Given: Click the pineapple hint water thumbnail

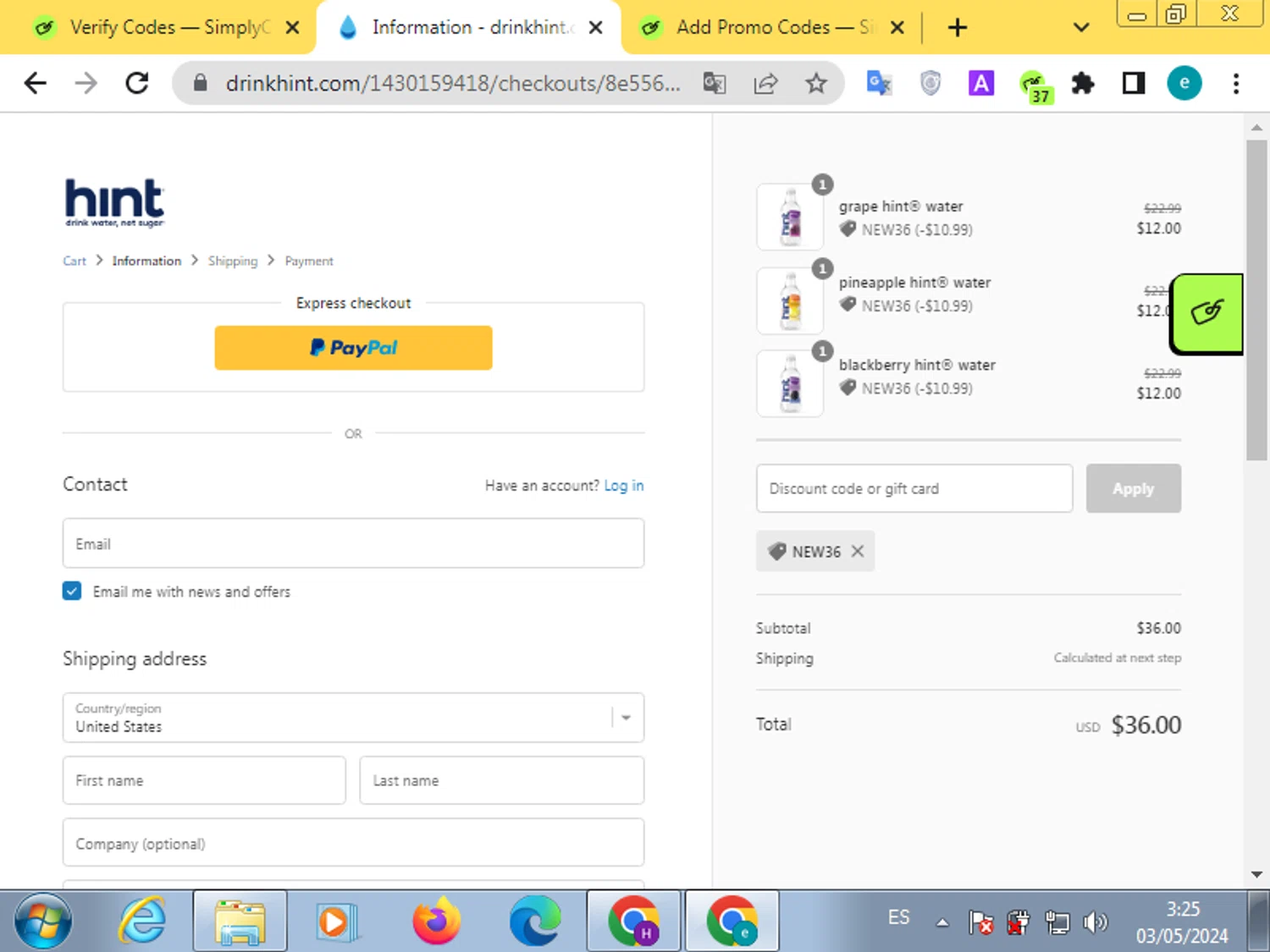Looking at the screenshot, I should (x=790, y=300).
